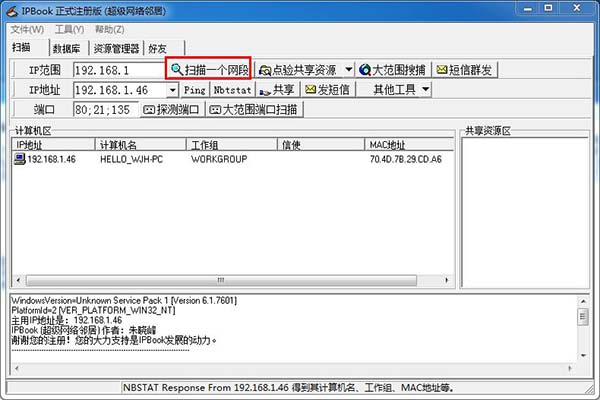The image size is (600, 400).
Task: Click the log pane horizontal scroll-right arrow
Action: click(570, 368)
